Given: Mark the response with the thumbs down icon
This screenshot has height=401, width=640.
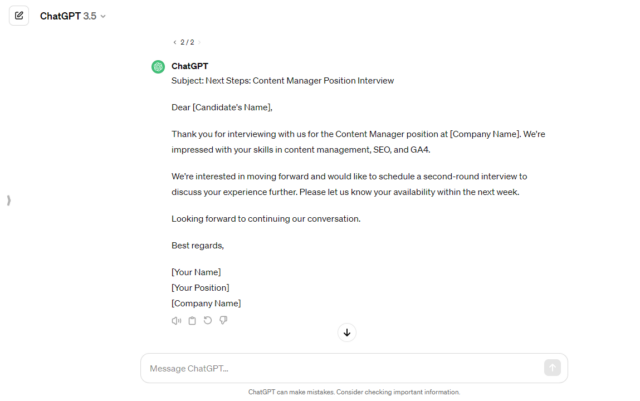Looking at the screenshot, I should [223, 321].
